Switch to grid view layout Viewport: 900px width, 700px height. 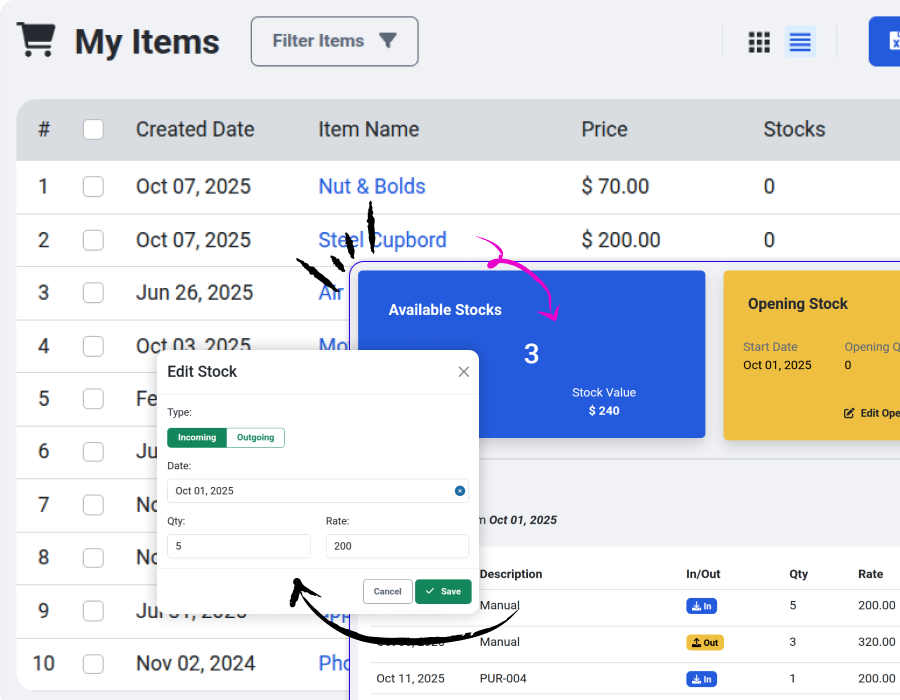coord(759,42)
